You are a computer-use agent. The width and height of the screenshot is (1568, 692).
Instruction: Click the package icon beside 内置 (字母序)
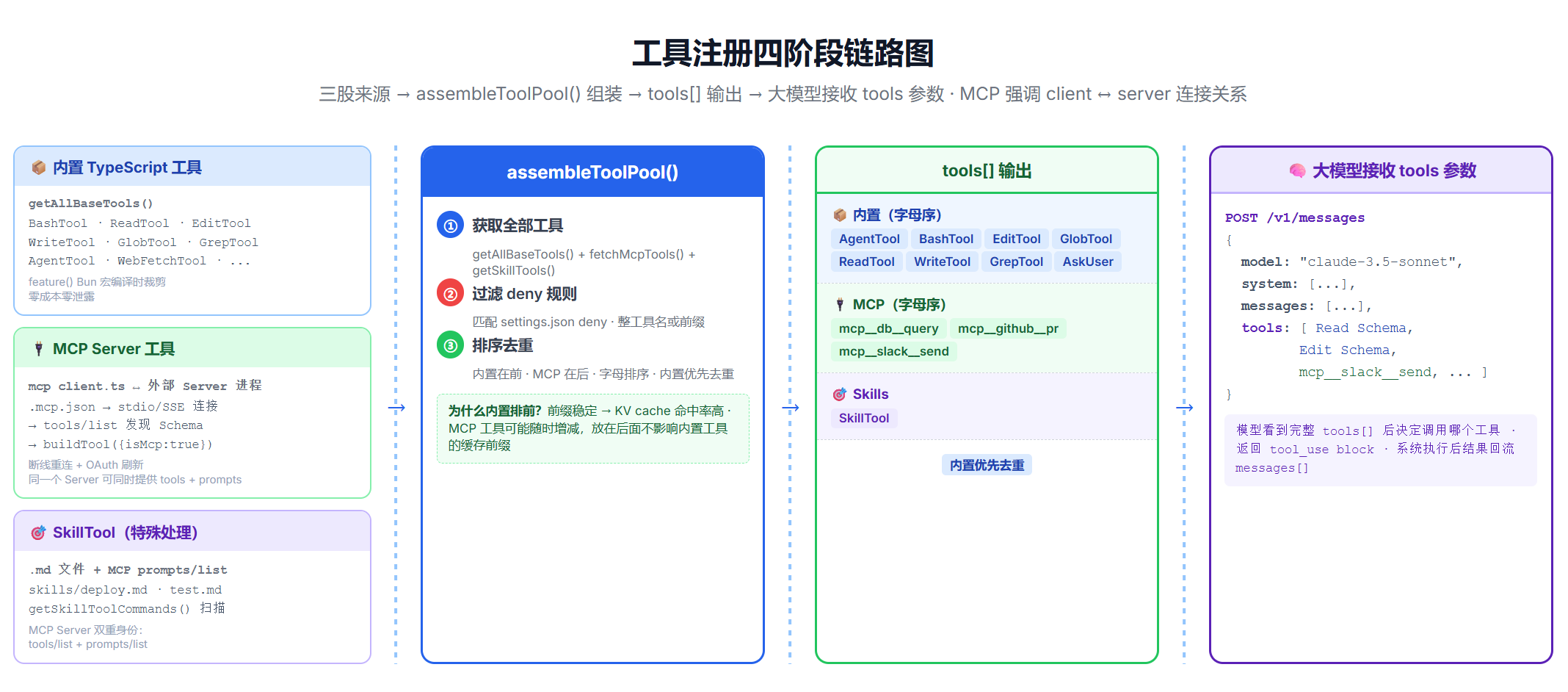(840, 215)
